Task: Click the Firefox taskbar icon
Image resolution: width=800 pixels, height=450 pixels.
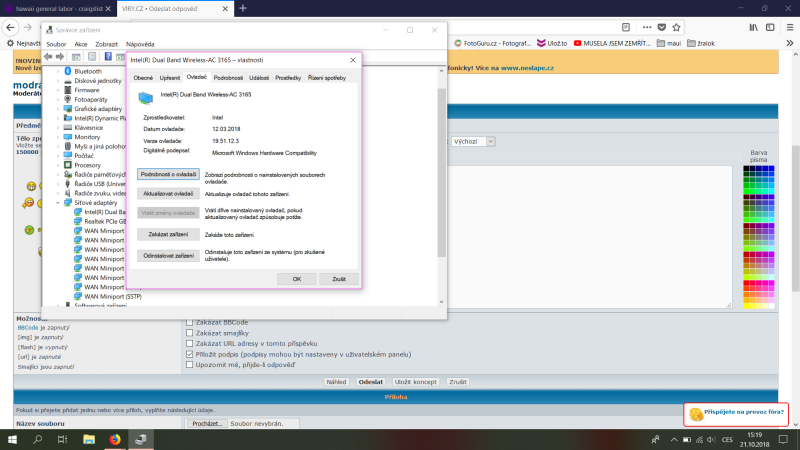Action: point(115,439)
